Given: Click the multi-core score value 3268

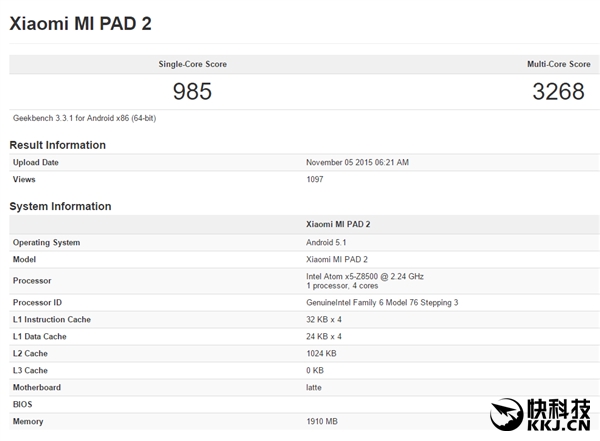Looking at the screenshot, I should point(558,91).
